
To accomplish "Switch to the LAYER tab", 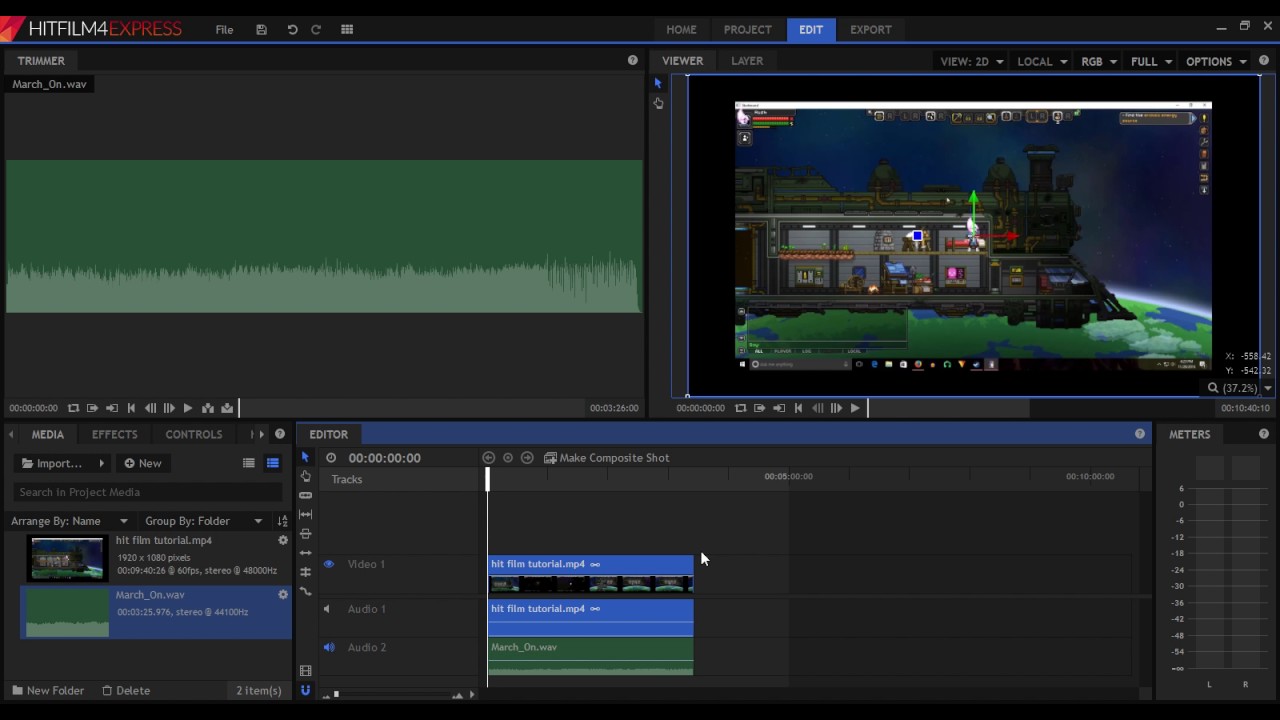I will (747, 61).
